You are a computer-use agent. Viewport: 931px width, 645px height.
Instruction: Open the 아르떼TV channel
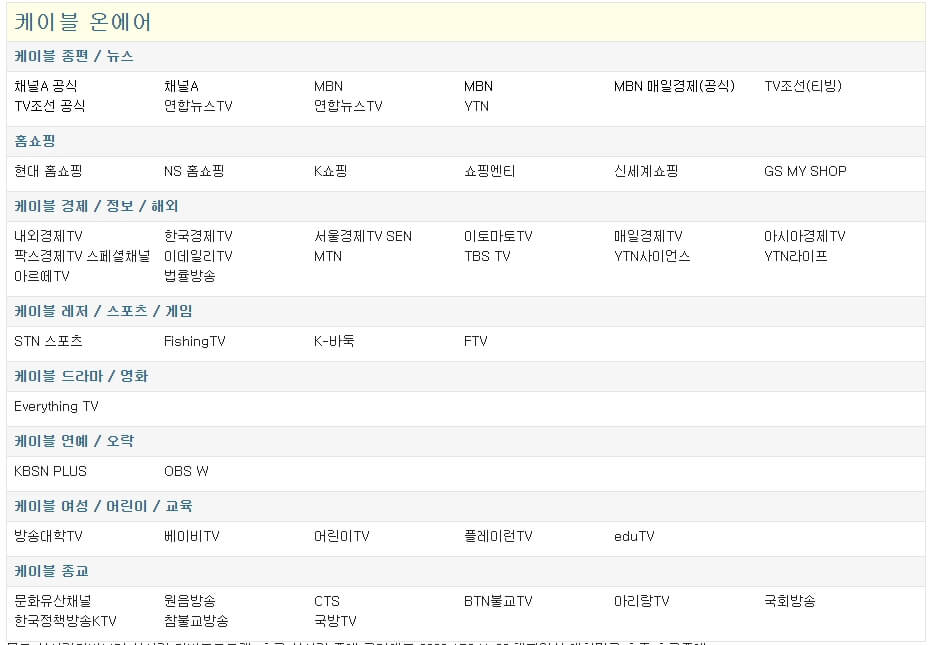click(x=42, y=276)
